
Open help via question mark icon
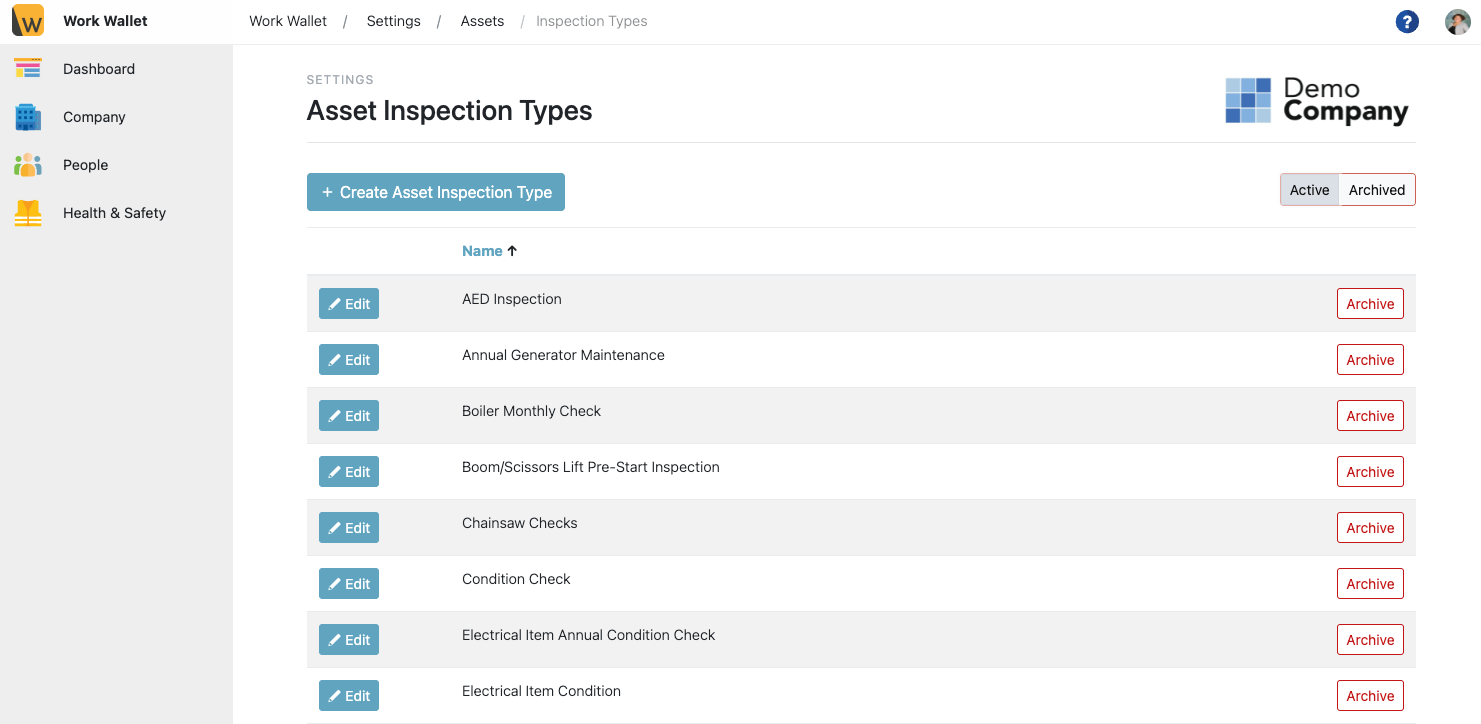(x=1407, y=22)
